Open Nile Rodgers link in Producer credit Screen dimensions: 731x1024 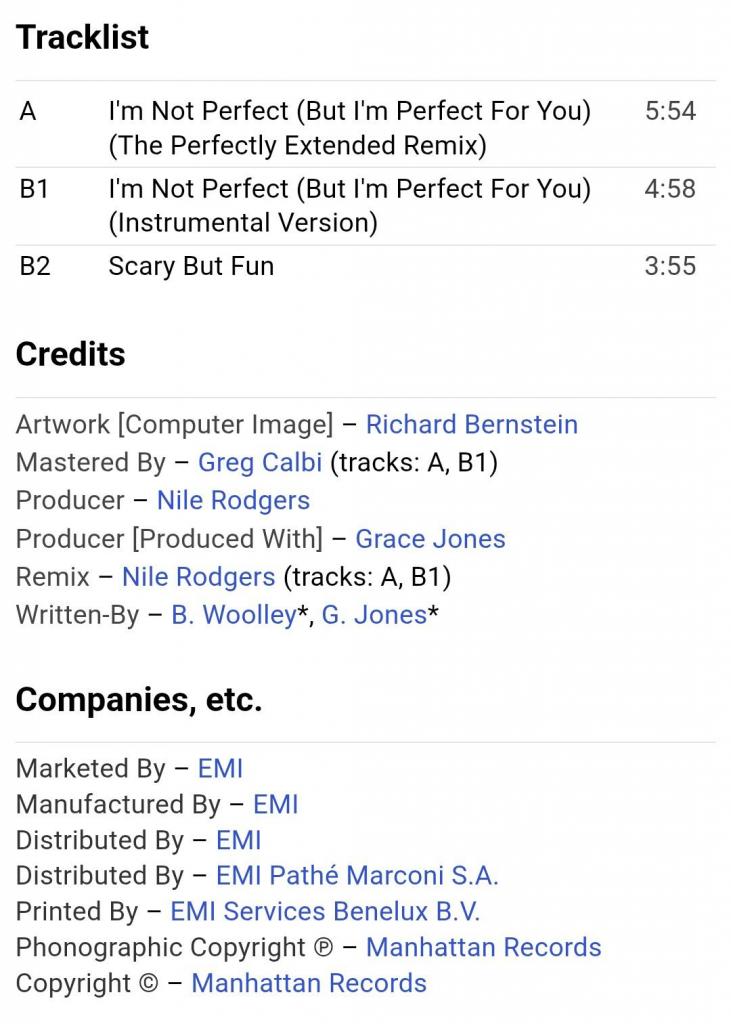[x=233, y=500]
